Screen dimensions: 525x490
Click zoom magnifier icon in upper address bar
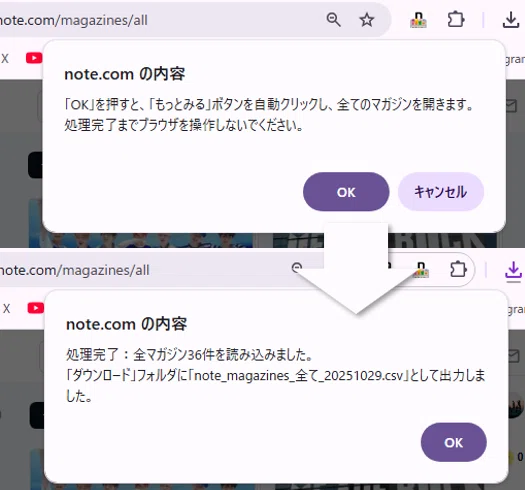click(x=333, y=20)
